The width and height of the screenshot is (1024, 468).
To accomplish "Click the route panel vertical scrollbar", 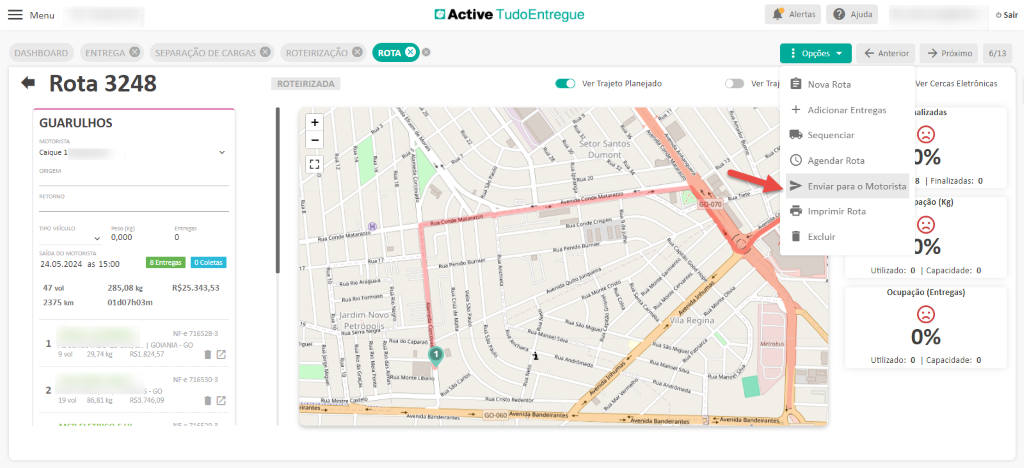I will click(278, 189).
